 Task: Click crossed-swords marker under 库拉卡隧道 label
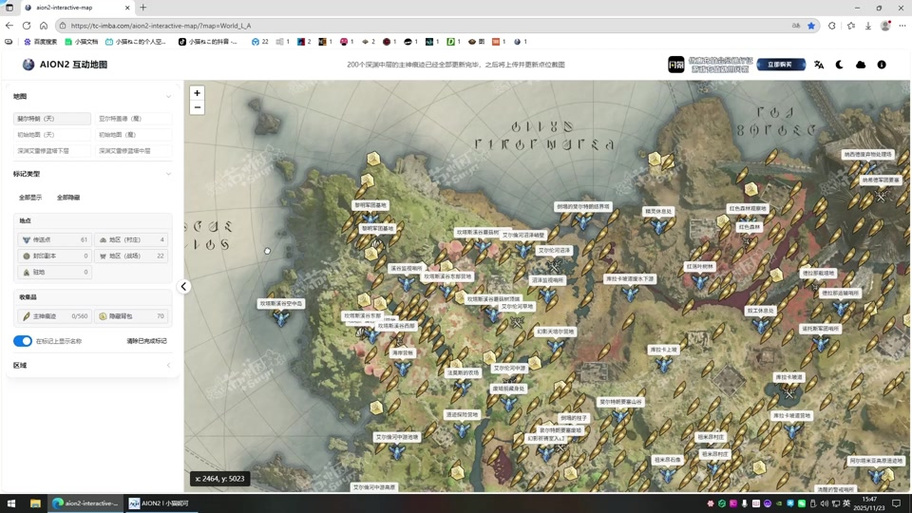point(789,393)
